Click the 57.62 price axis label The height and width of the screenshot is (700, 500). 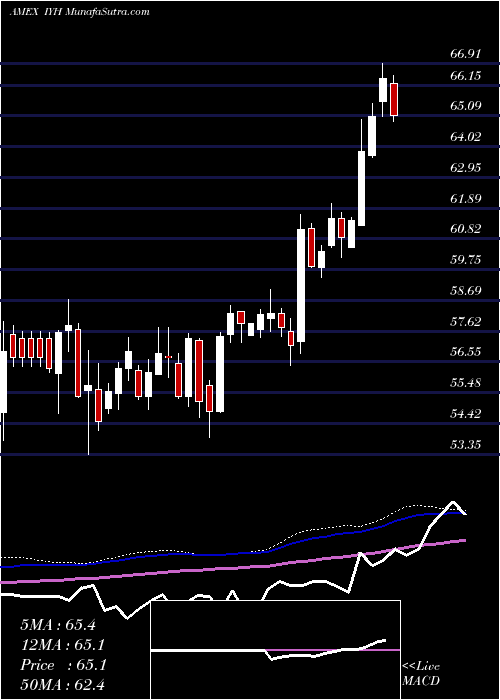(x=466, y=321)
